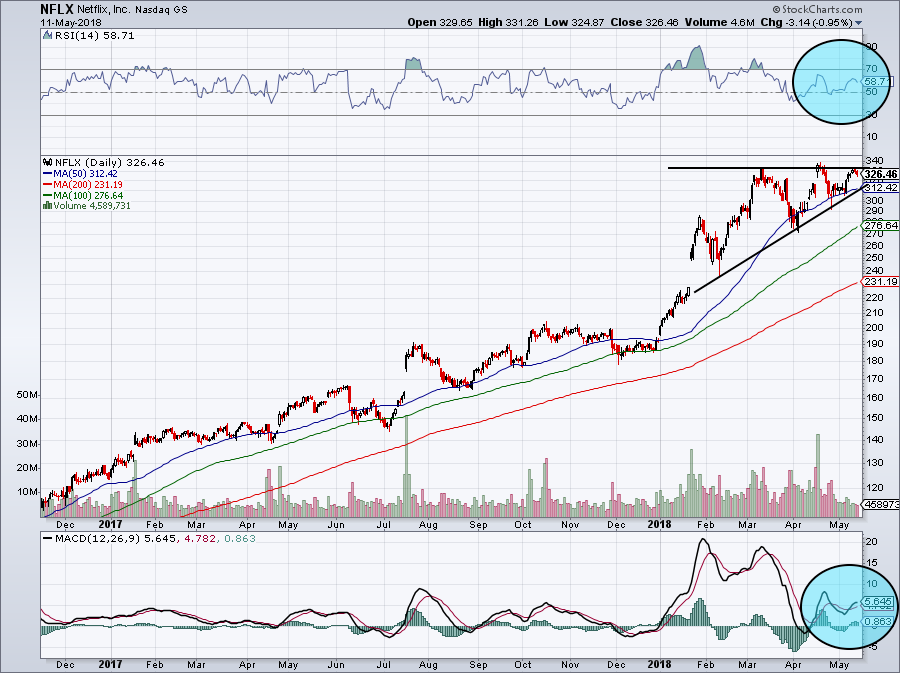
Task: Click the '30M' volume axis label
Action: [x=27, y=444]
